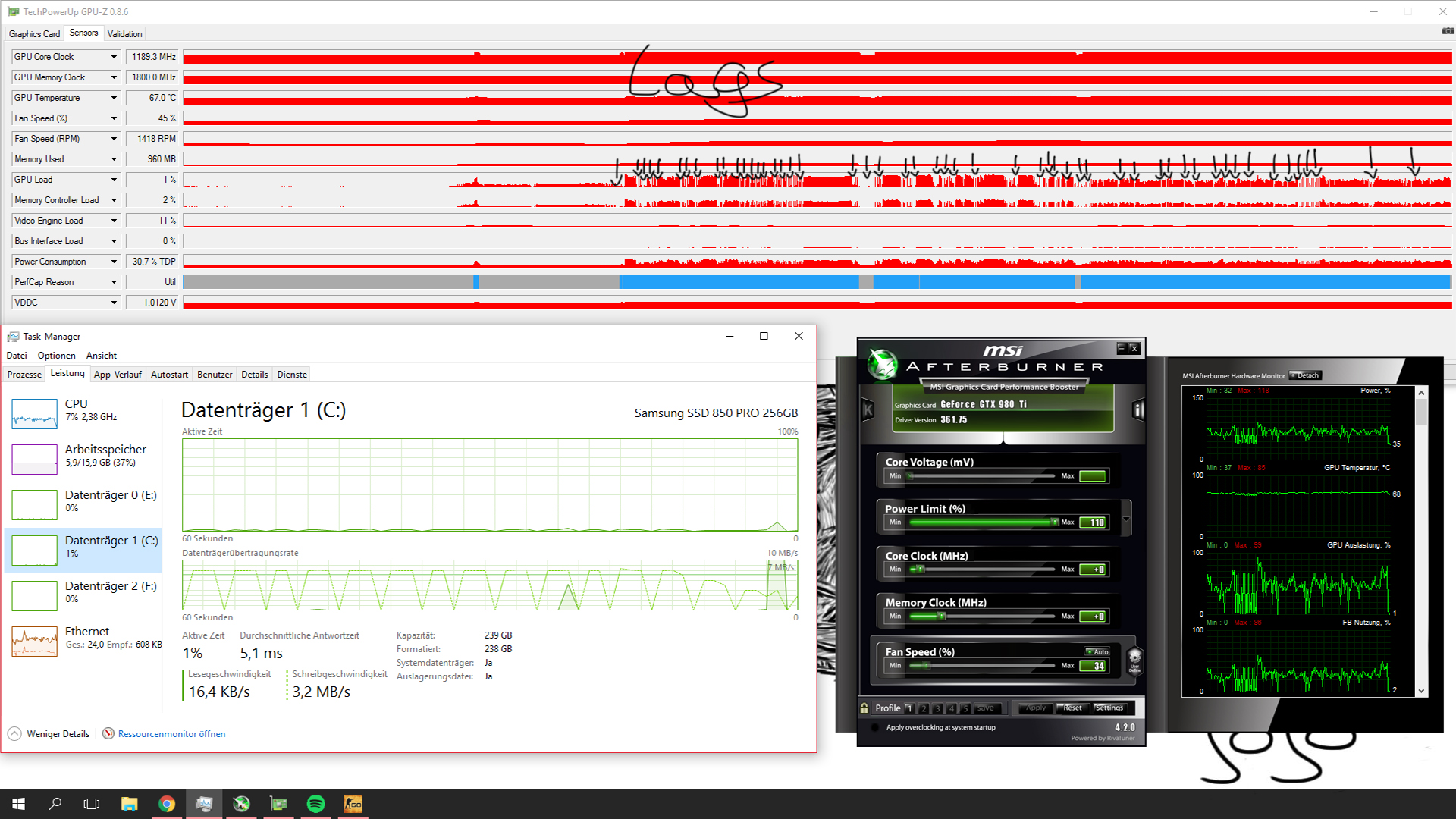This screenshot has height=819, width=1456.
Task: Click the Afterburner info button
Action: click(1137, 410)
